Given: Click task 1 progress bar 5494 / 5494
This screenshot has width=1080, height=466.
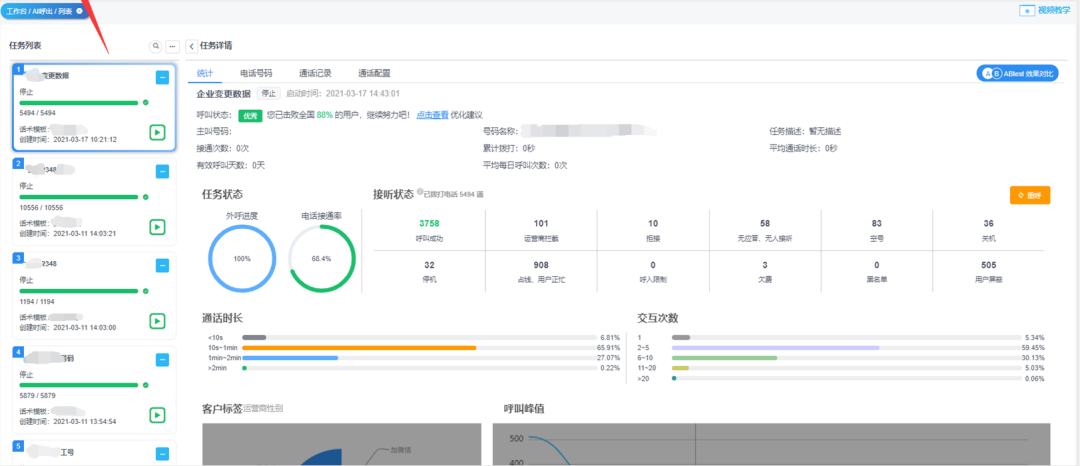Looking at the screenshot, I should coord(79,103).
